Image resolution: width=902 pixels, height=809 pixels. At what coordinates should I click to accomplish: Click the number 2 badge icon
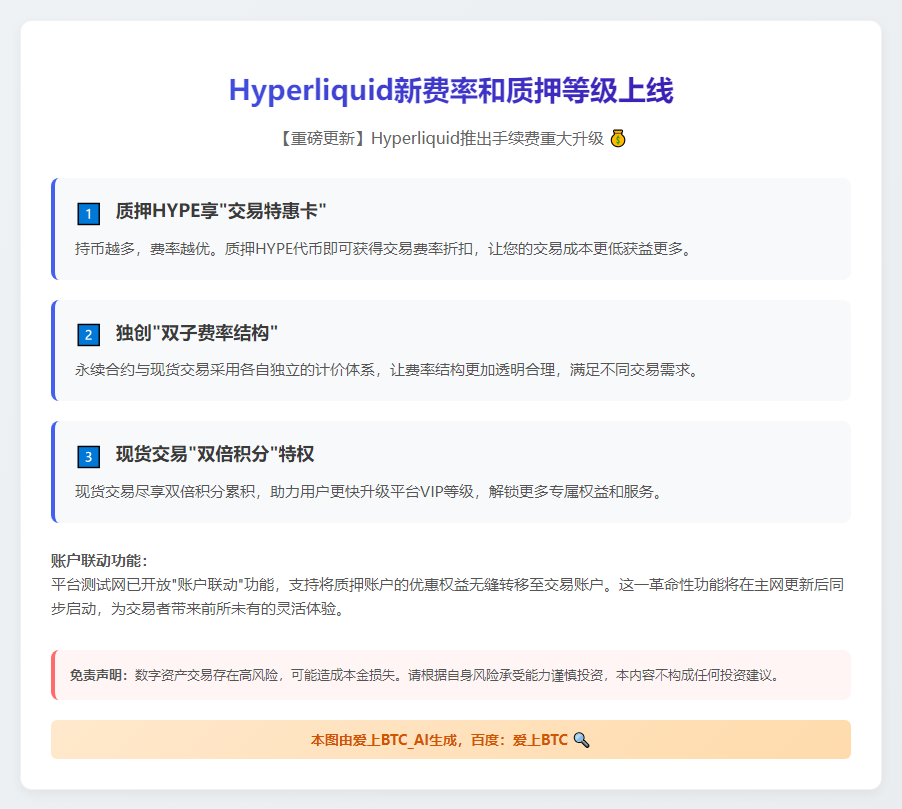click(89, 335)
